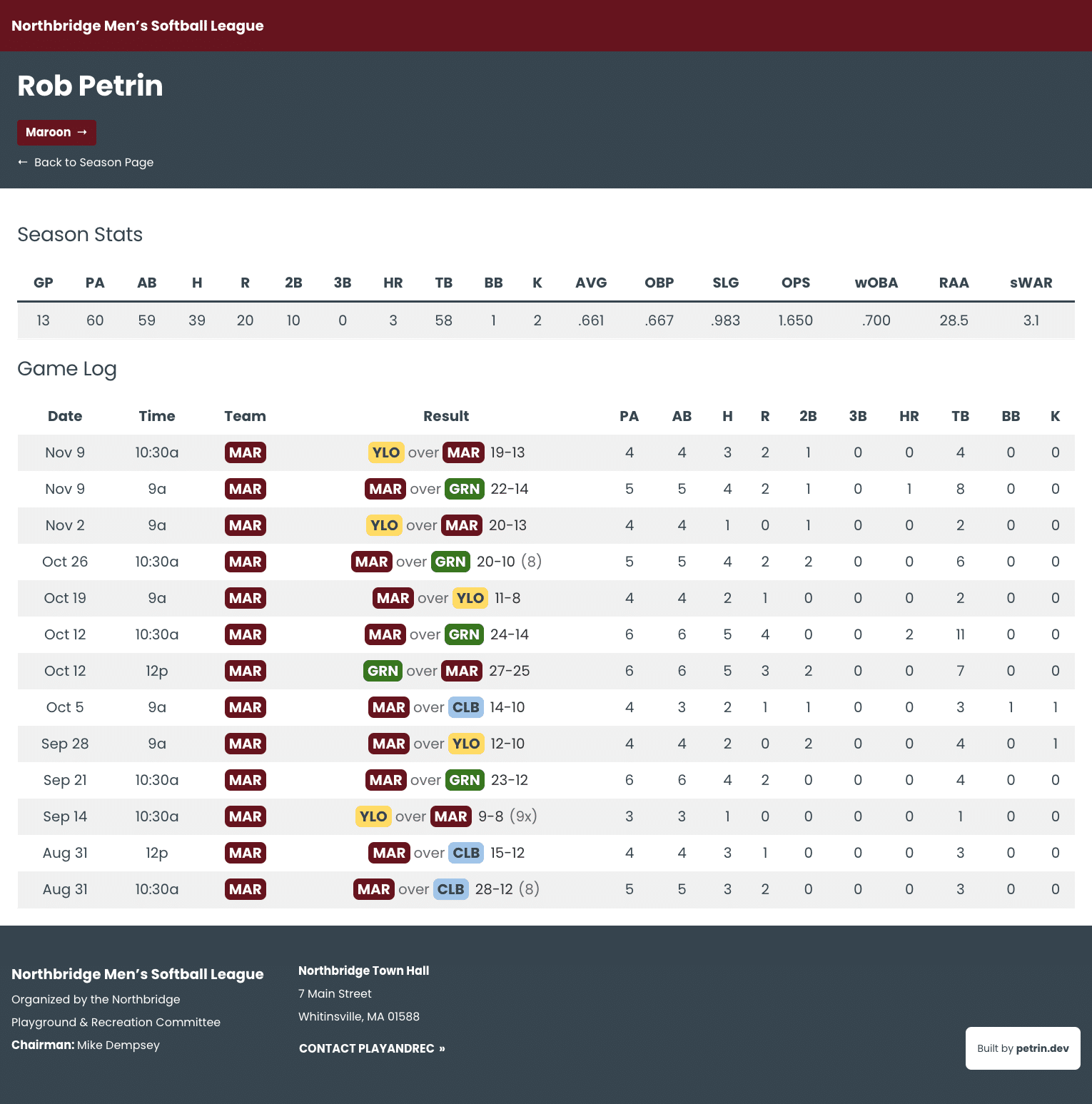
Task: Click the OPS stat value 1.650
Action: (795, 320)
